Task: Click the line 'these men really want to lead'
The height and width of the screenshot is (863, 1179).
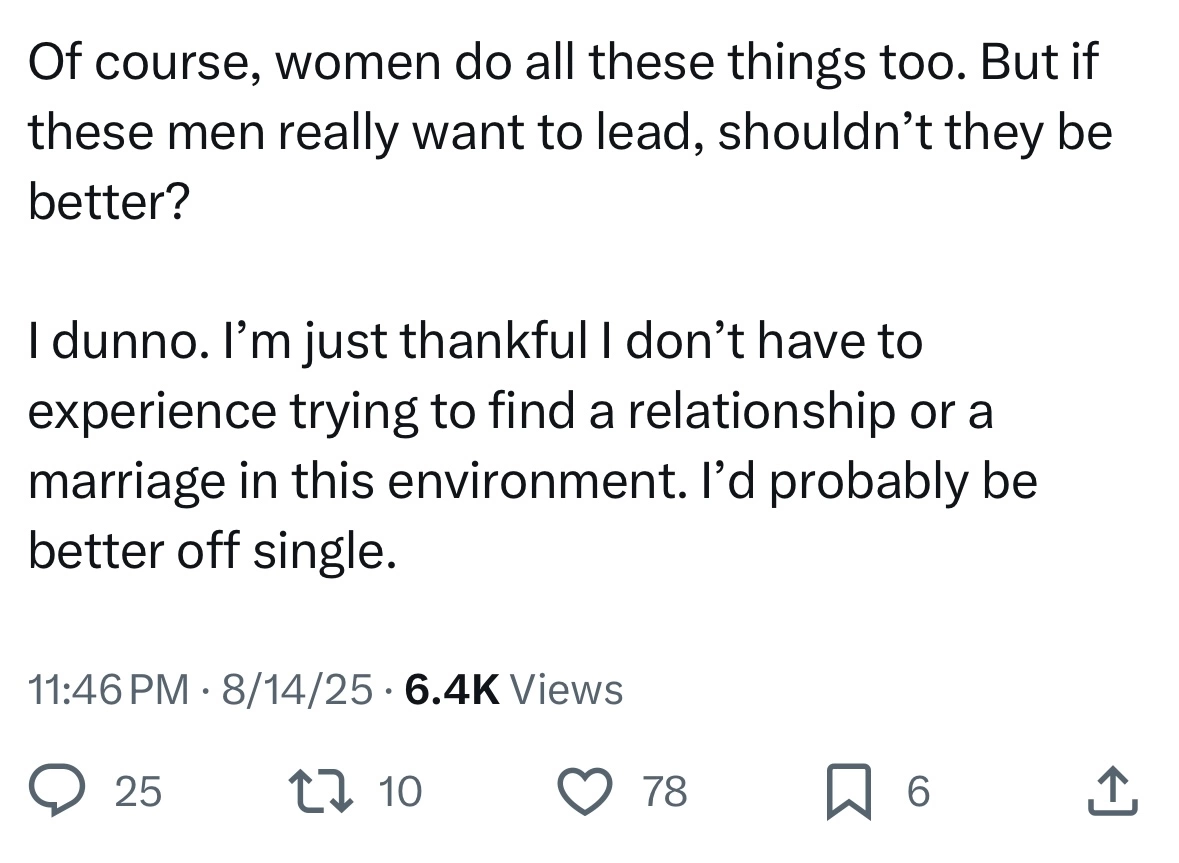Action: click(x=570, y=133)
